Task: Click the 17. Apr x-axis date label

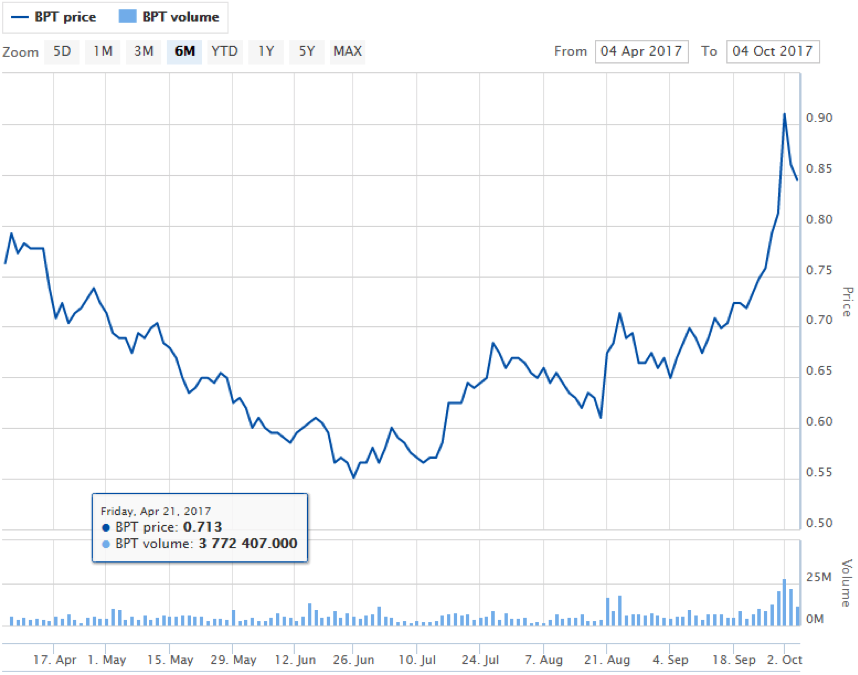Action: click(55, 660)
